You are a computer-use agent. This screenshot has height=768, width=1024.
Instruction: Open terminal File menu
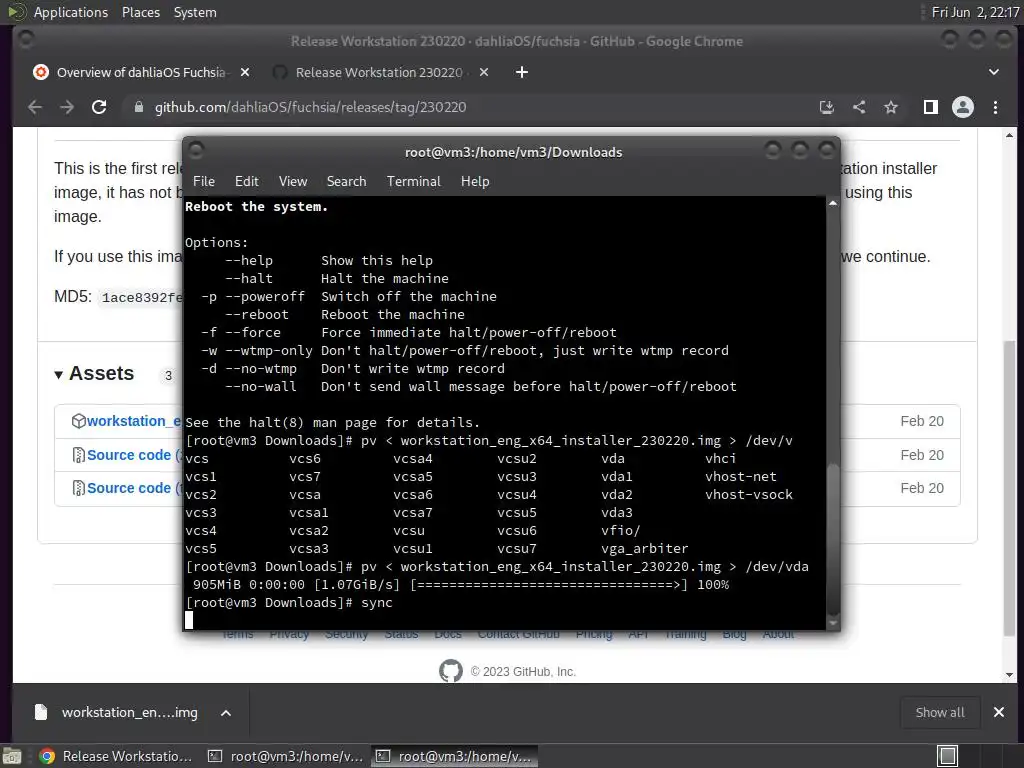point(204,182)
